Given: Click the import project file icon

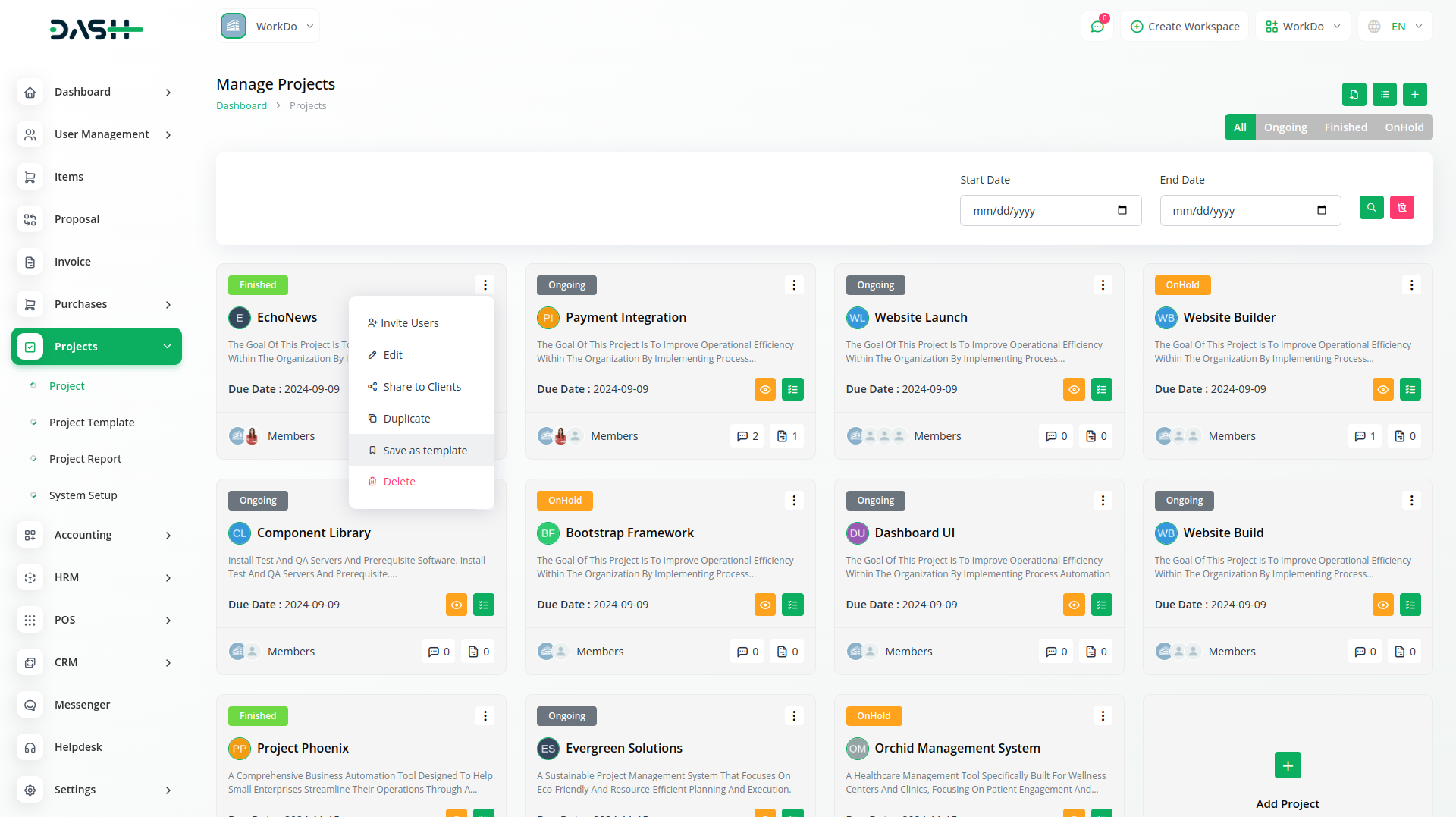Looking at the screenshot, I should [1354, 95].
